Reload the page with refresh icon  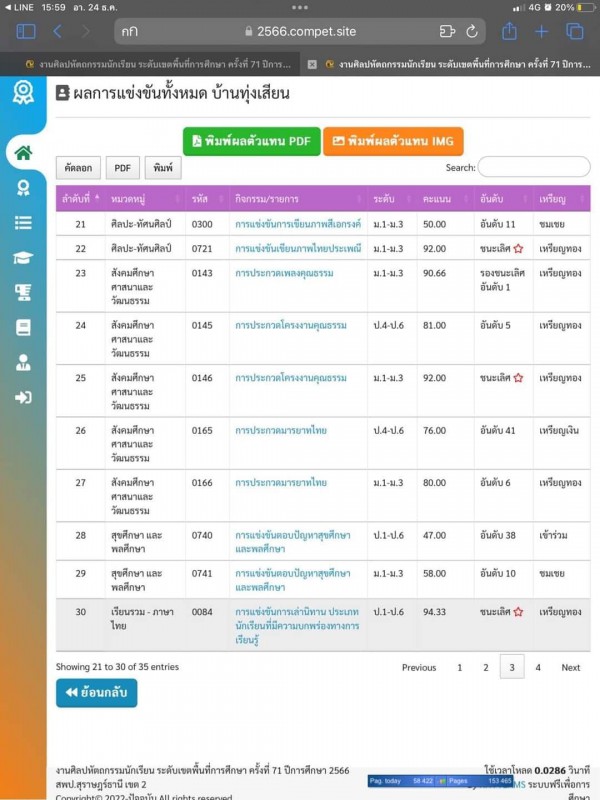tap(472, 32)
